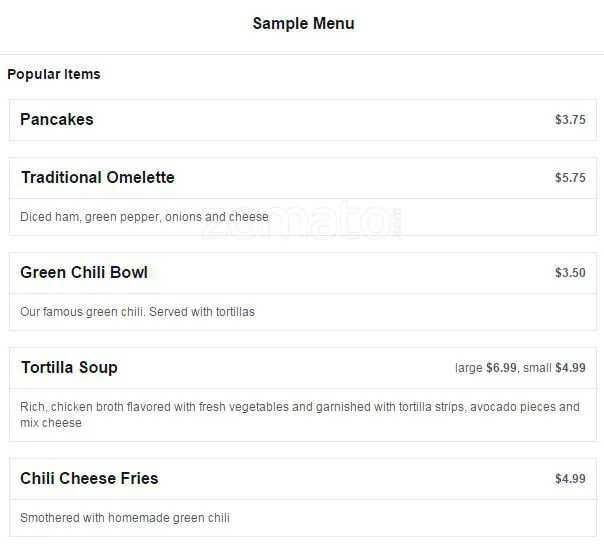Select the Tortilla Soup item name
The image size is (604, 545).
coord(69,367)
